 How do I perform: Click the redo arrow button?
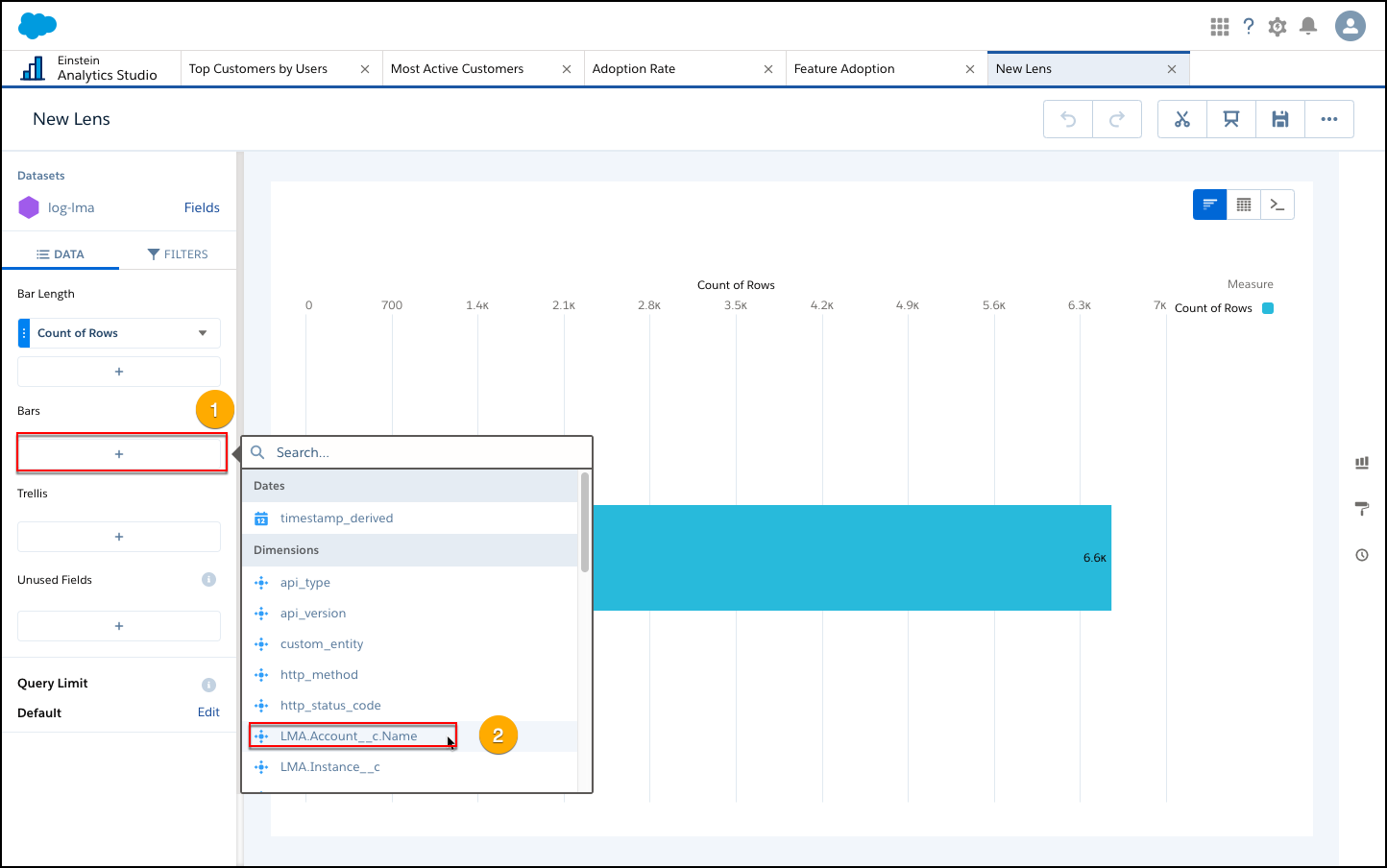point(1117,119)
